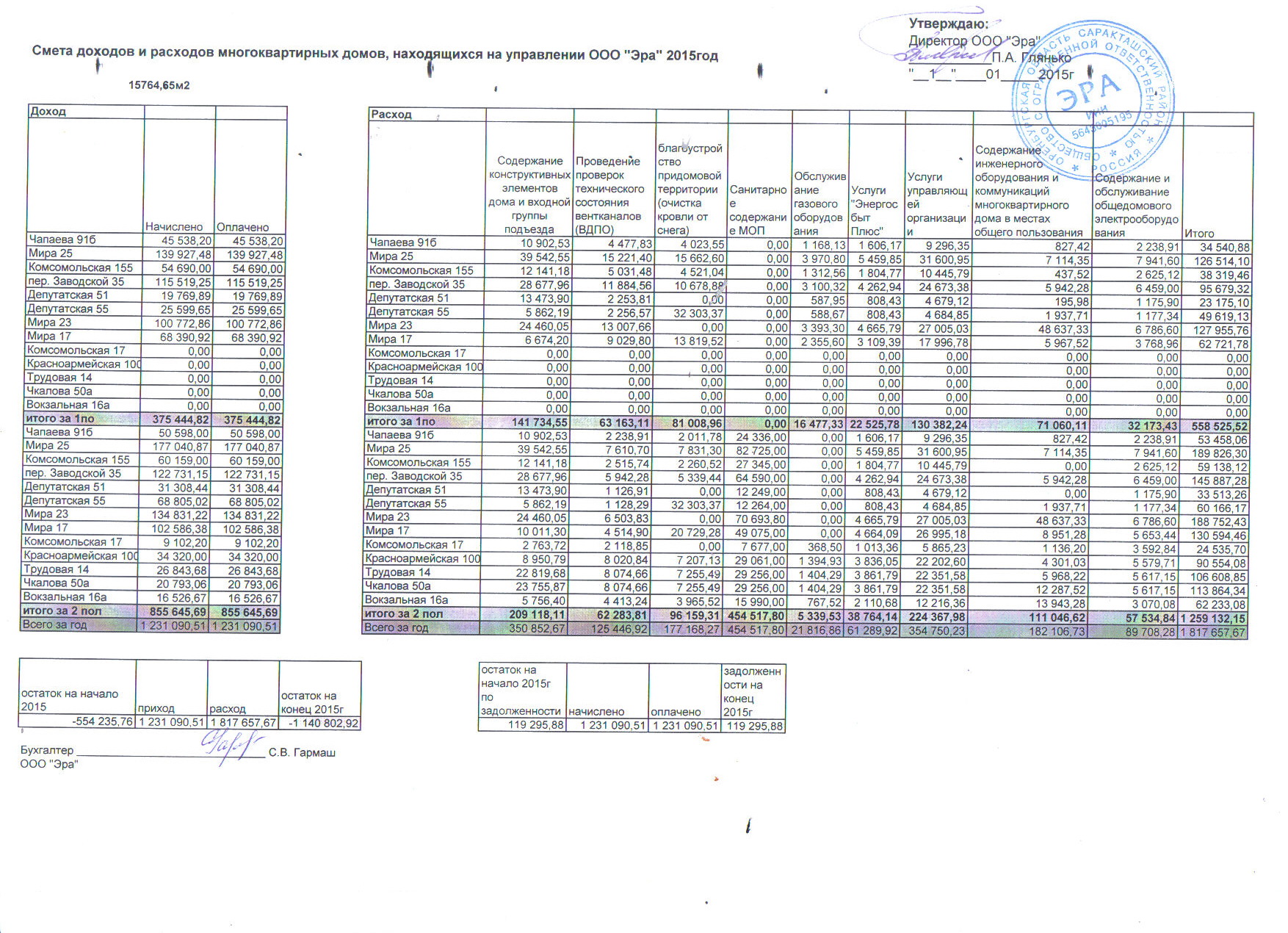
Task: Click the income total '375 444,82' under Начислено
Action: coord(180,419)
